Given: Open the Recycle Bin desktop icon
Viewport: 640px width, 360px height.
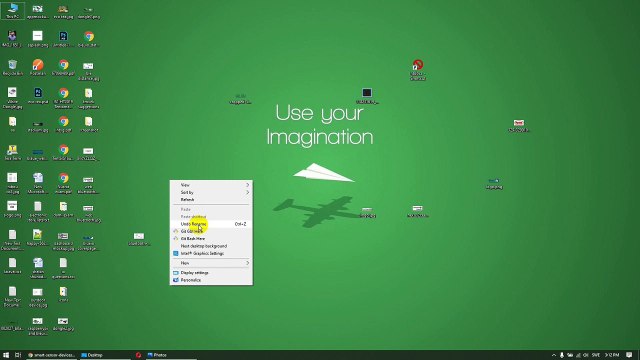Looking at the screenshot, I should tap(13, 68).
